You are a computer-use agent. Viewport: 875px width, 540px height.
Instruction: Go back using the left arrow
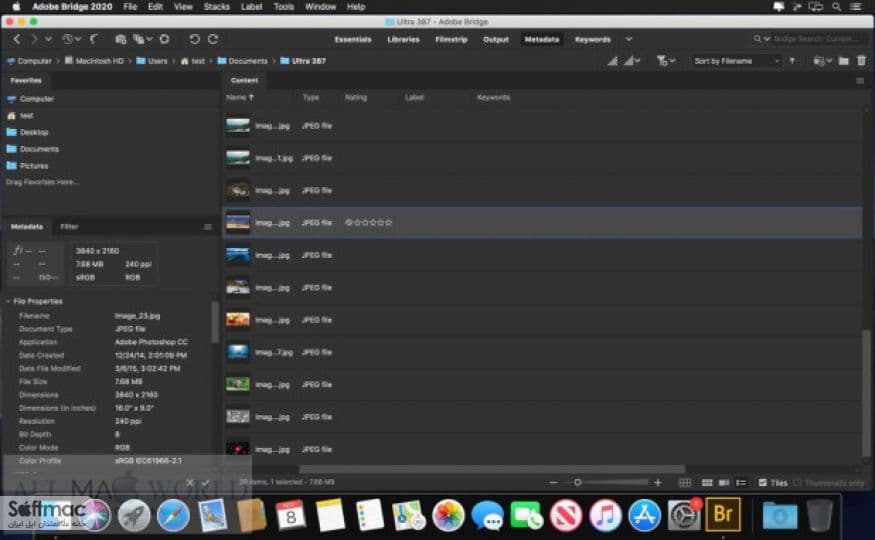[17, 39]
